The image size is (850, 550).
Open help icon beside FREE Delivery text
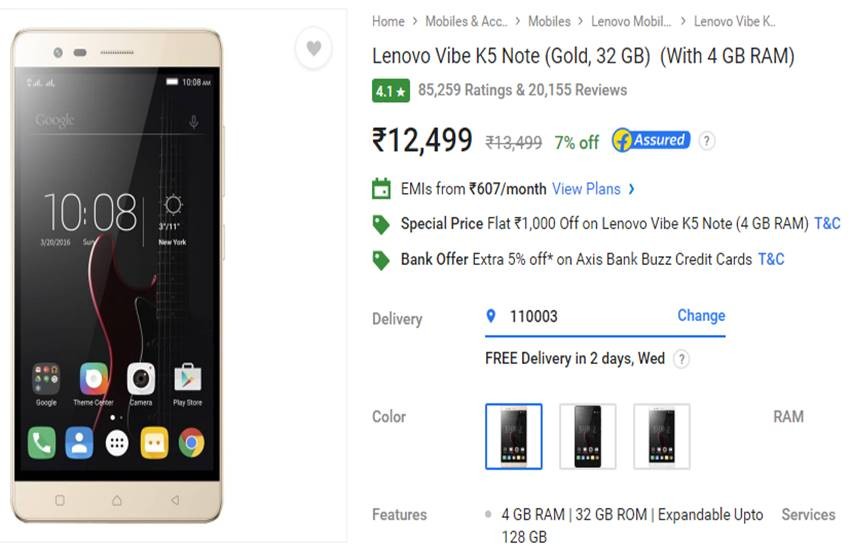click(682, 359)
